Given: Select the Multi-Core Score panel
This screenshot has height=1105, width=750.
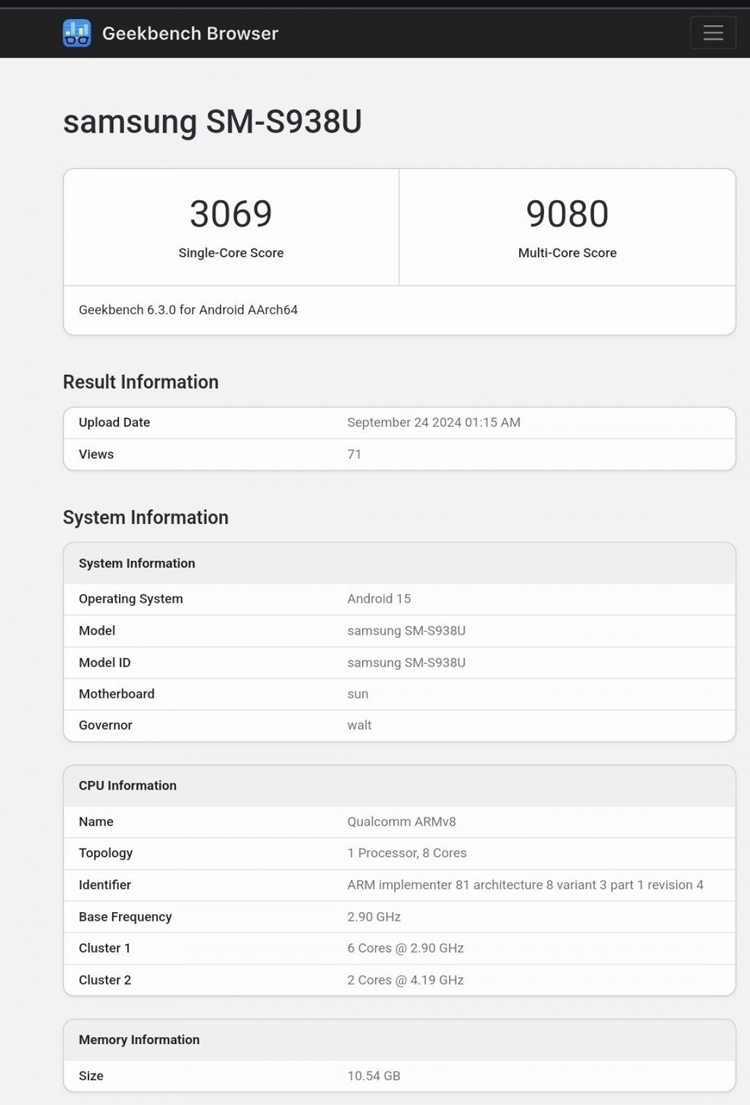Looking at the screenshot, I should 567,225.
